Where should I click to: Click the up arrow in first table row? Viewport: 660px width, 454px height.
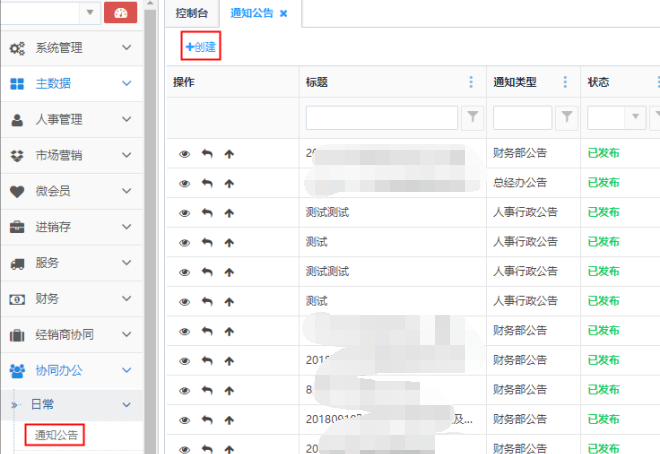pos(229,154)
